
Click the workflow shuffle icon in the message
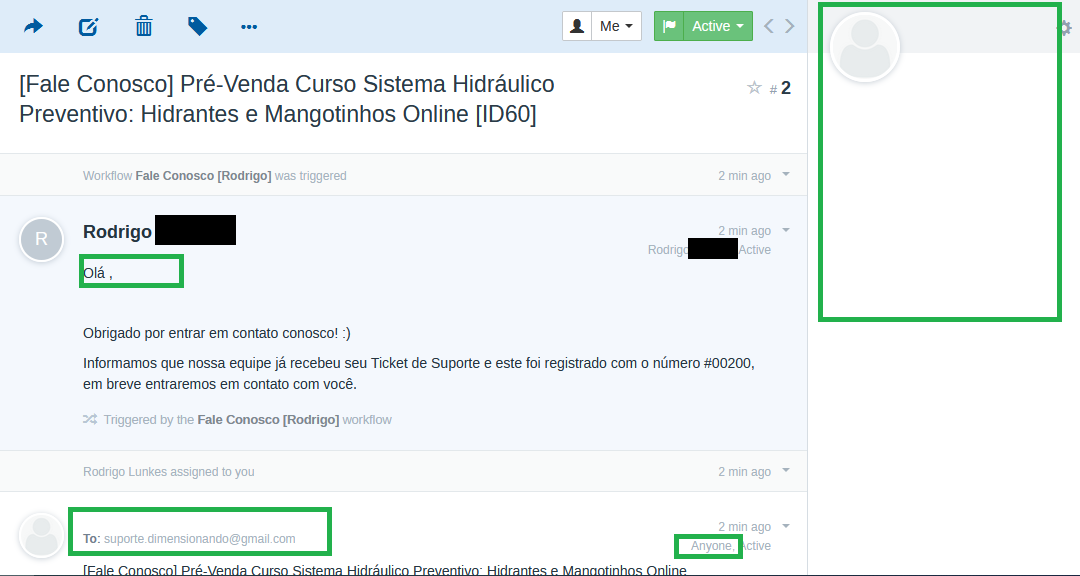[90, 419]
